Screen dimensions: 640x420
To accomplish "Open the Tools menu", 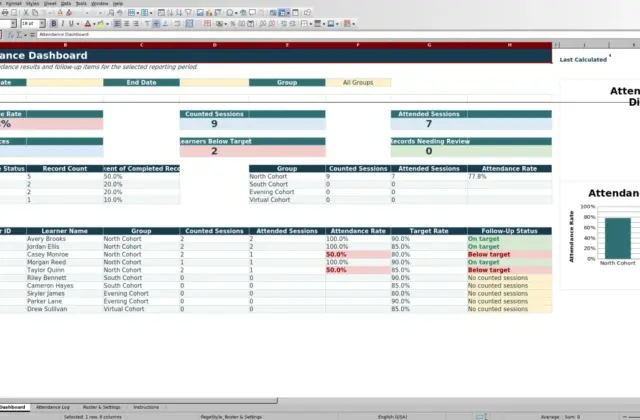I will click(81, 3).
